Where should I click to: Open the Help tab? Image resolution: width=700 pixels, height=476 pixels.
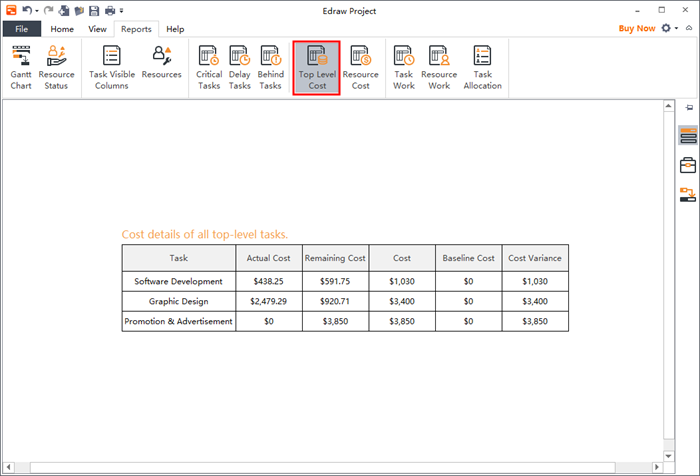tap(175, 29)
